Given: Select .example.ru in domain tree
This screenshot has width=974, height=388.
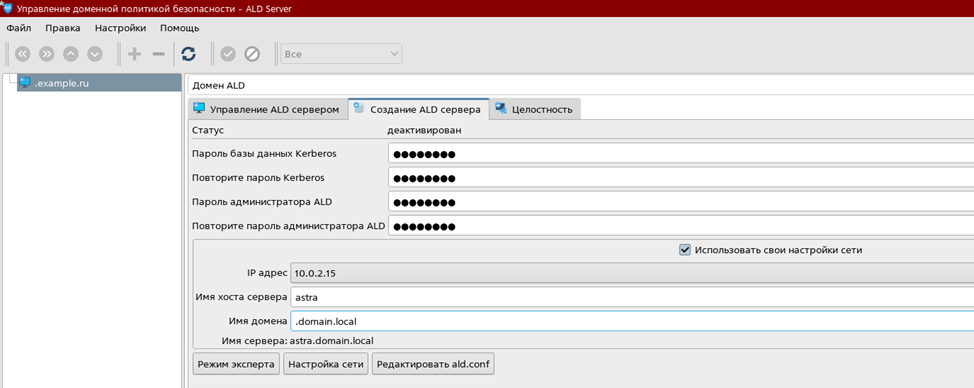Looking at the screenshot, I should [99, 83].
